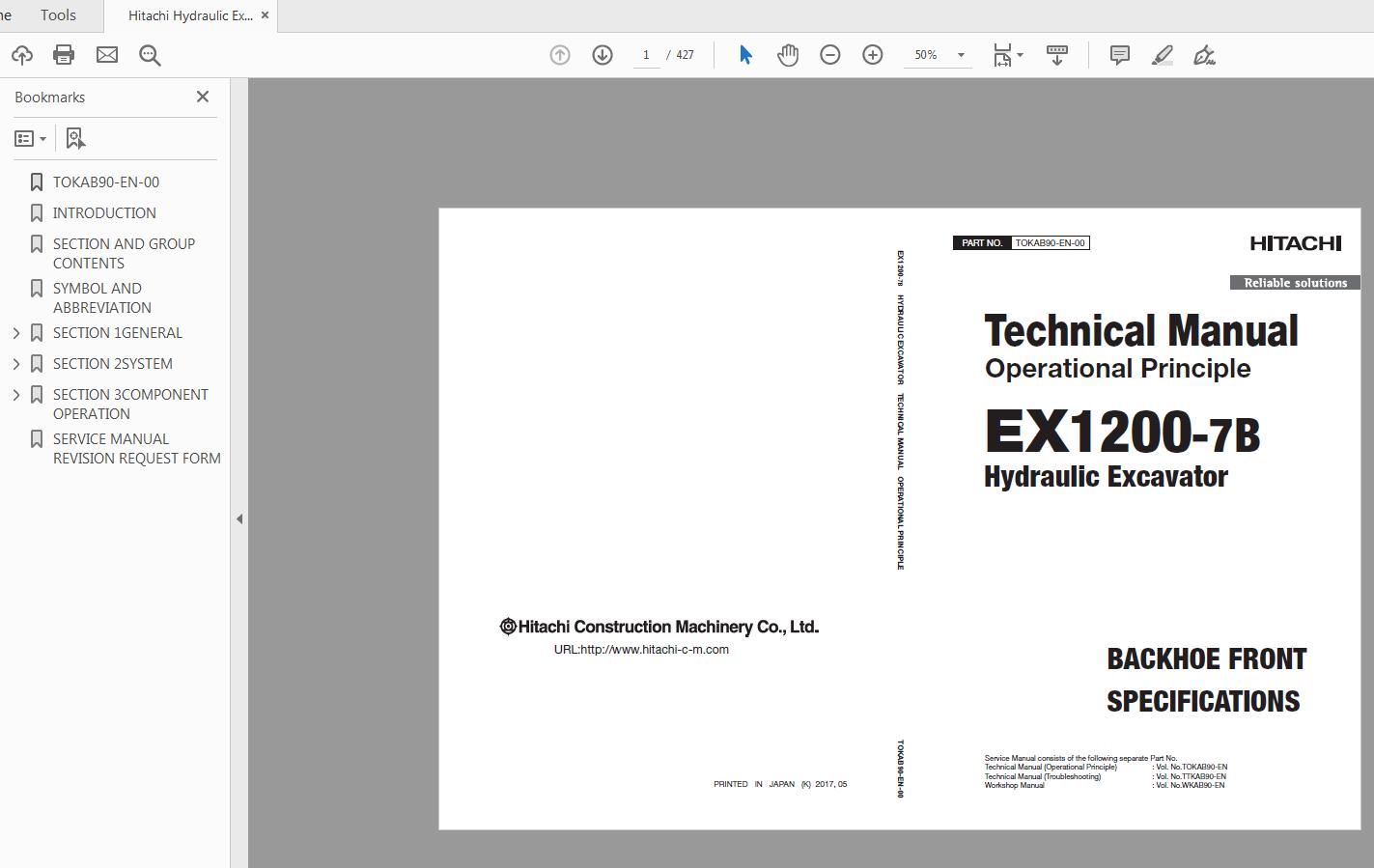Collapse the navigation pane with arrow
The image size is (1374, 868).
tap(239, 518)
